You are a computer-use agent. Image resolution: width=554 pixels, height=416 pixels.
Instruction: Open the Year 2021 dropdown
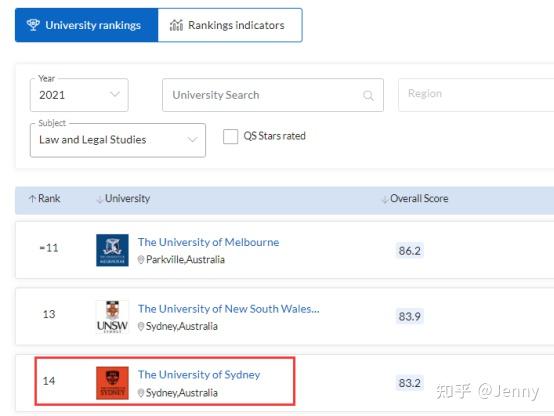coord(79,95)
